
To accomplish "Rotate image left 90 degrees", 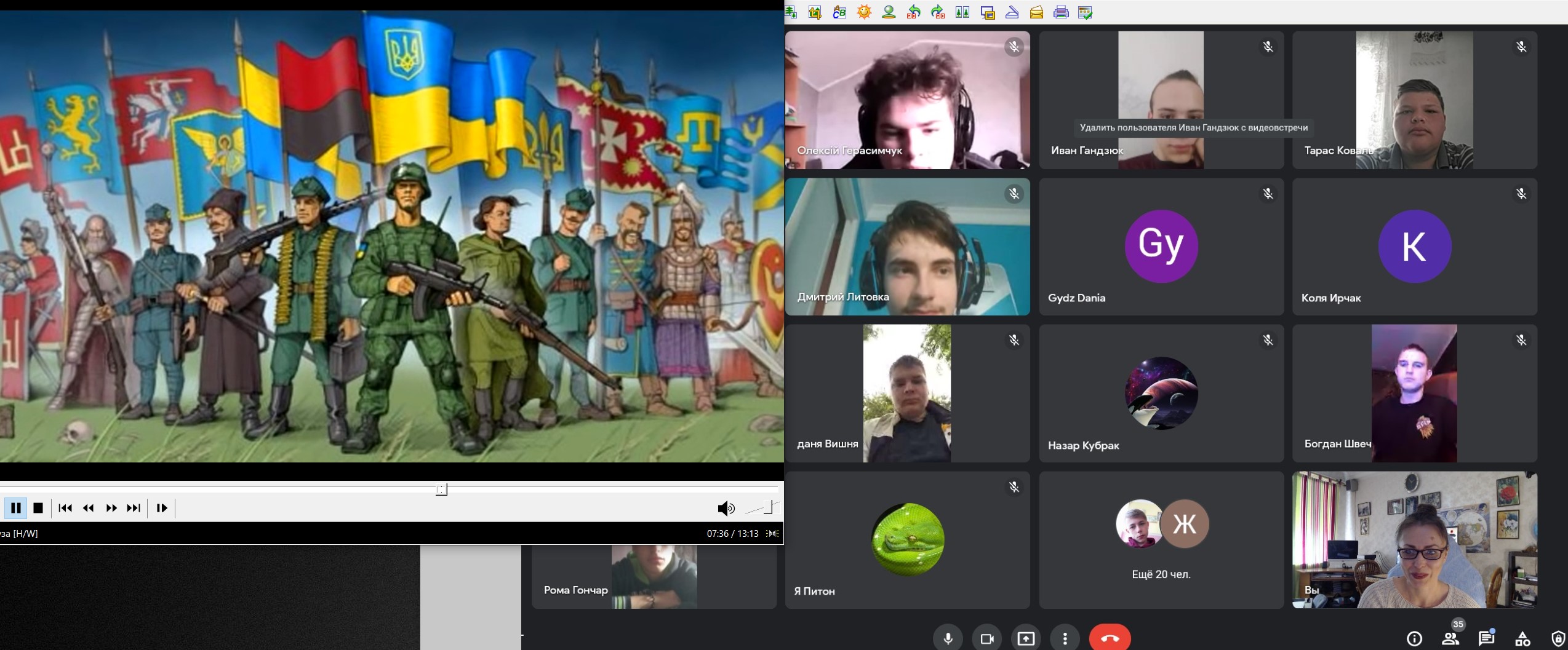I will [914, 12].
